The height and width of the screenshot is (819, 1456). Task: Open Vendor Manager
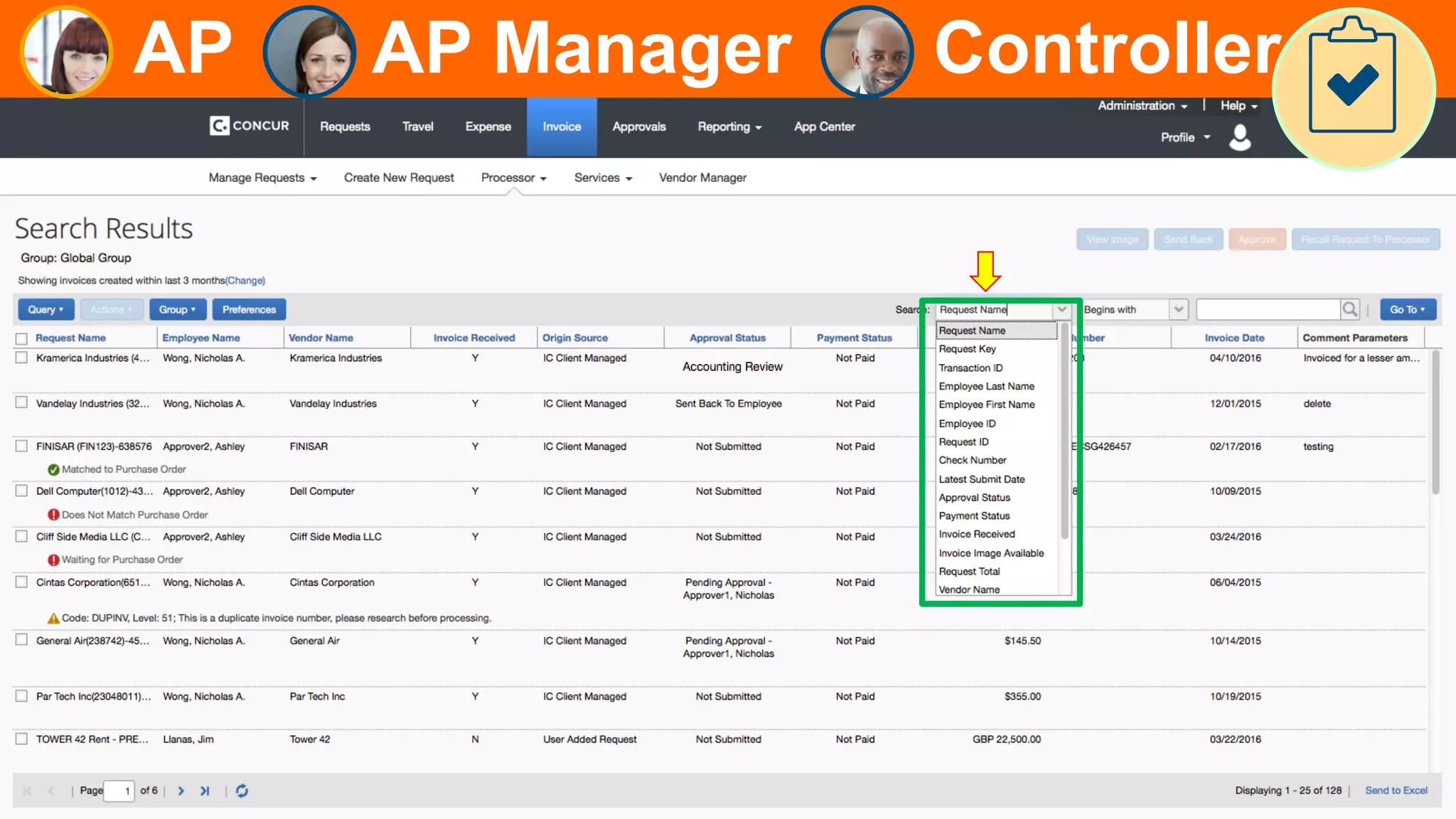702,178
